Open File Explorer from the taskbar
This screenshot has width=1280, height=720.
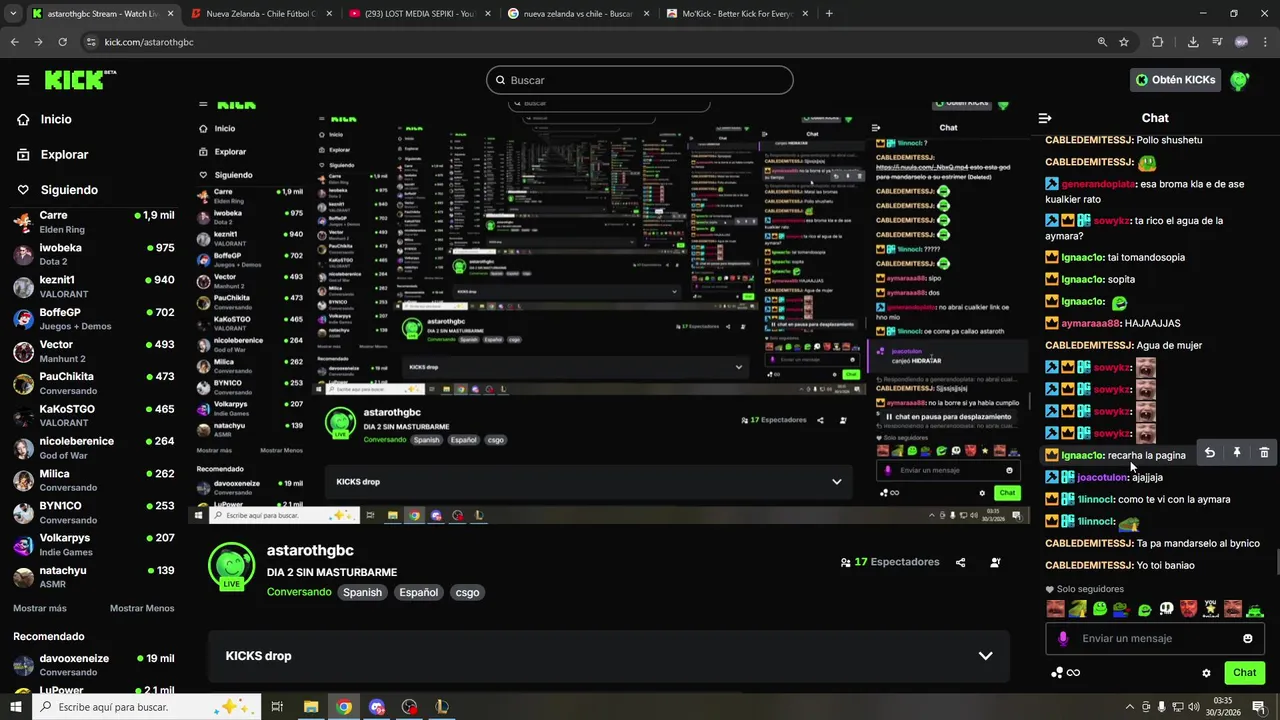(x=311, y=707)
